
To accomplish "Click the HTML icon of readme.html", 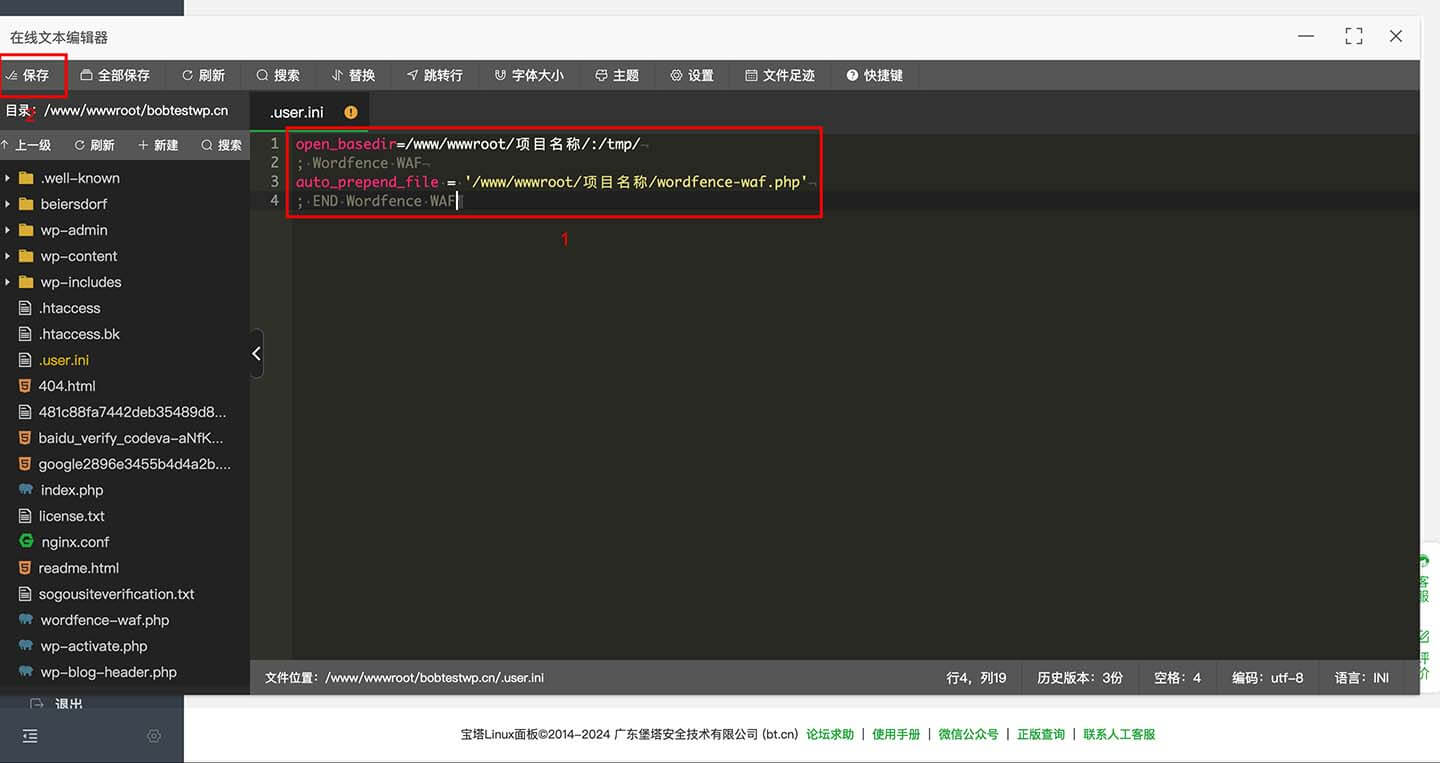I will click(26, 568).
